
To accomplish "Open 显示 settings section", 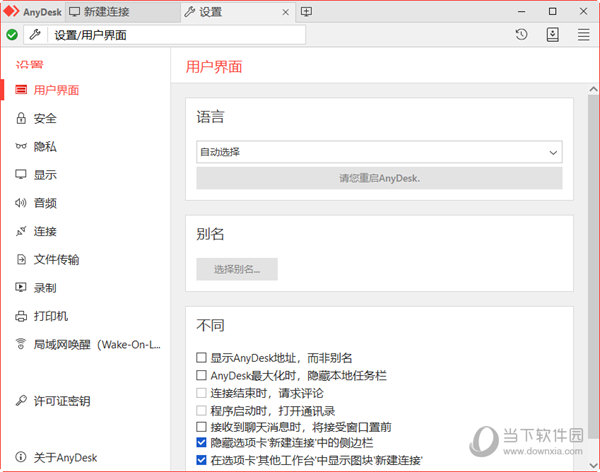I will 45,175.
